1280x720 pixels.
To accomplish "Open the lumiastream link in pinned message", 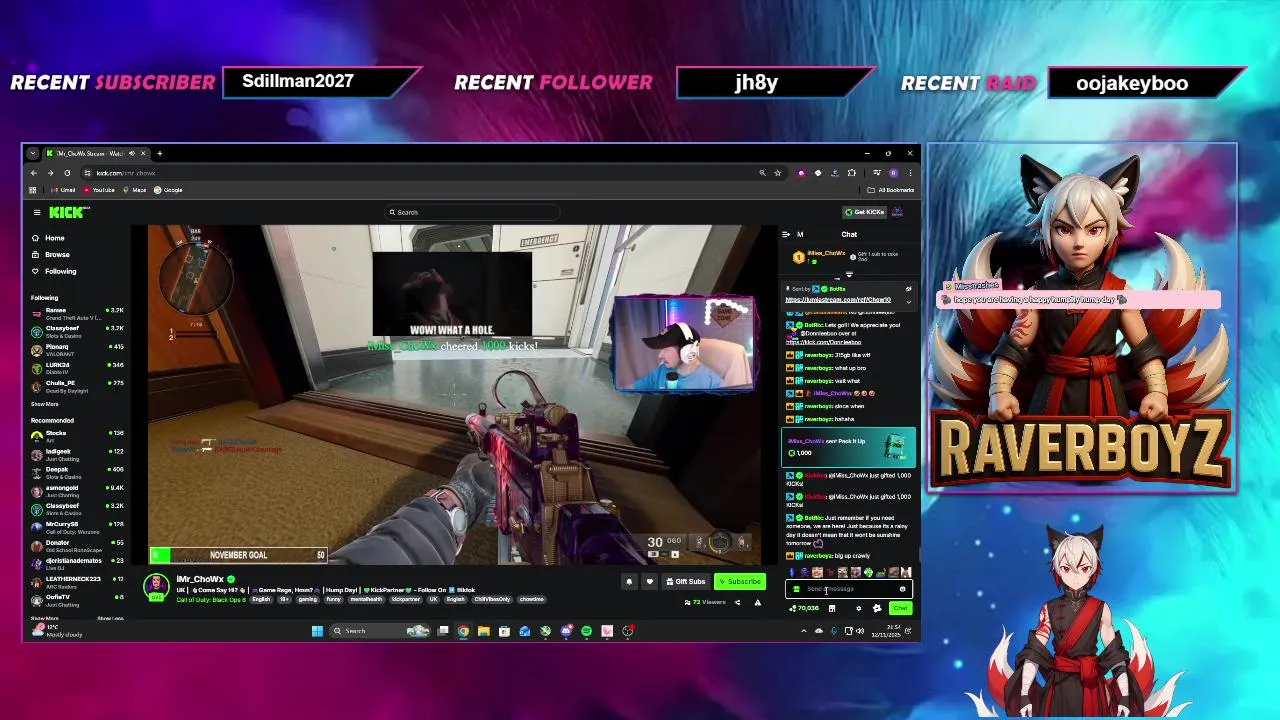I will click(x=838, y=300).
